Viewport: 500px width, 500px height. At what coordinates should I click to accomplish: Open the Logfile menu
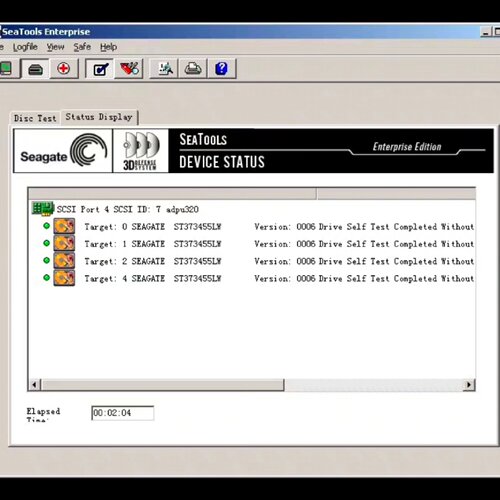[25, 47]
